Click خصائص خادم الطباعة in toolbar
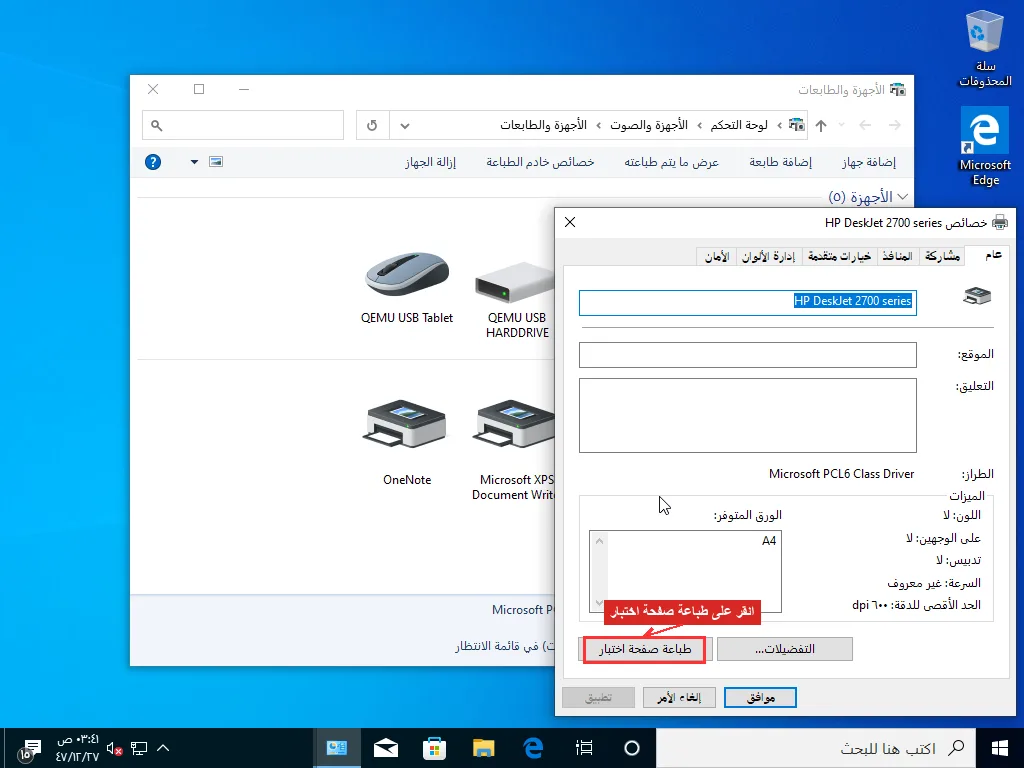This screenshot has height=768, width=1024. point(540,162)
